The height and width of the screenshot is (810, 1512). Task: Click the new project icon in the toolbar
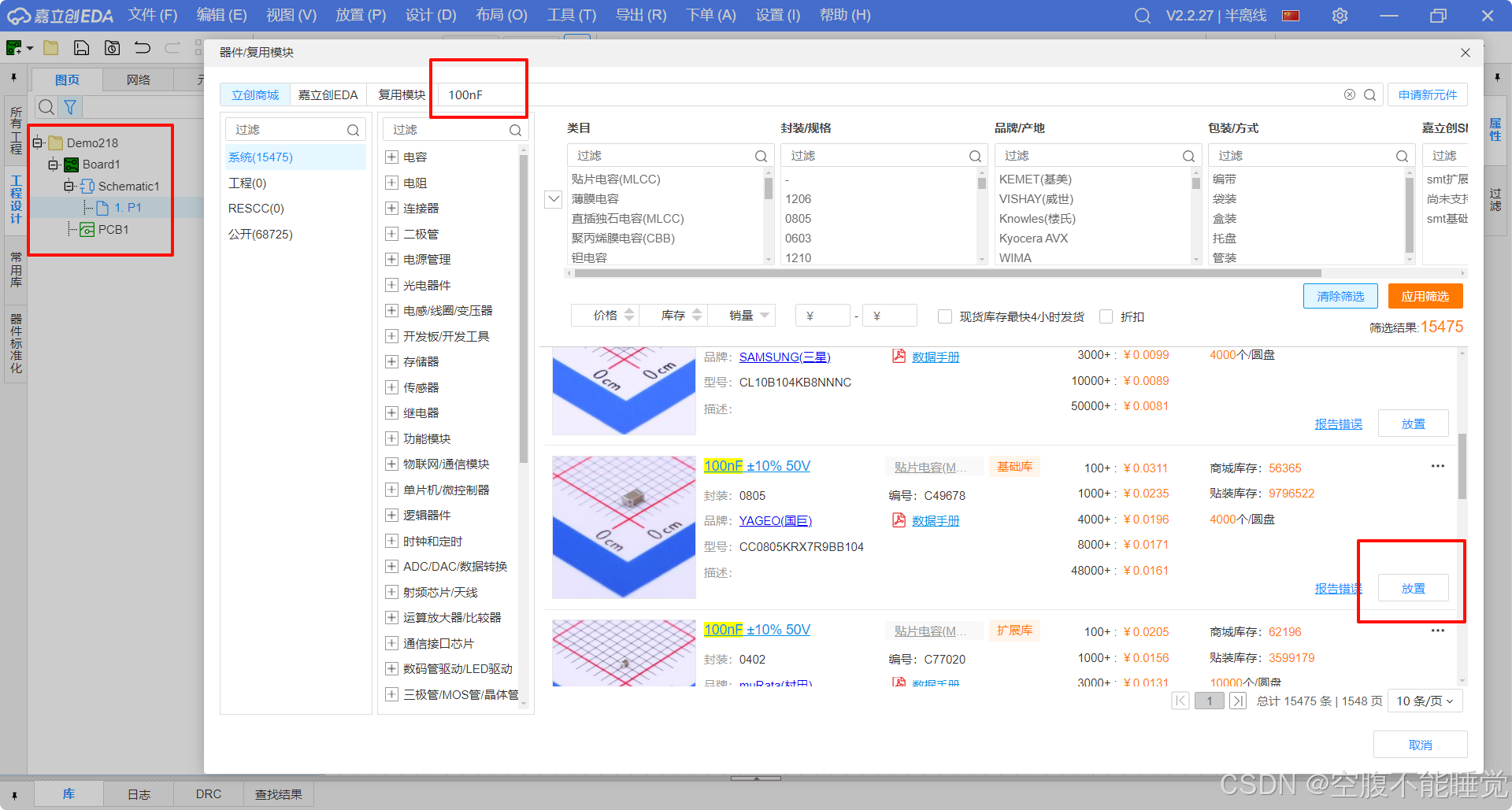point(14,48)
